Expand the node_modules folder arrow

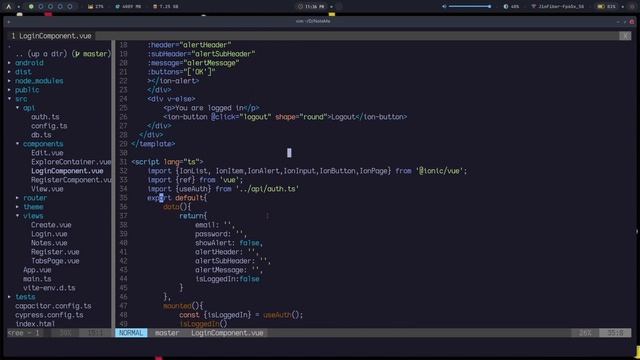coord(9,81)
